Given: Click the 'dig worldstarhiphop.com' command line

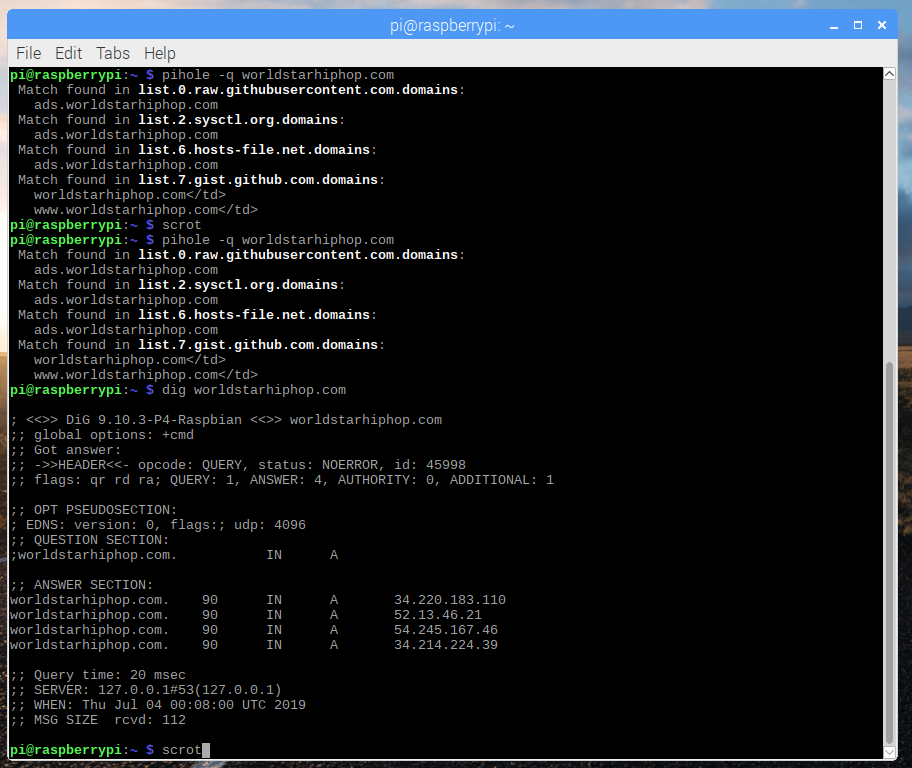Looking at the screenshot, I should coord(254,390).
